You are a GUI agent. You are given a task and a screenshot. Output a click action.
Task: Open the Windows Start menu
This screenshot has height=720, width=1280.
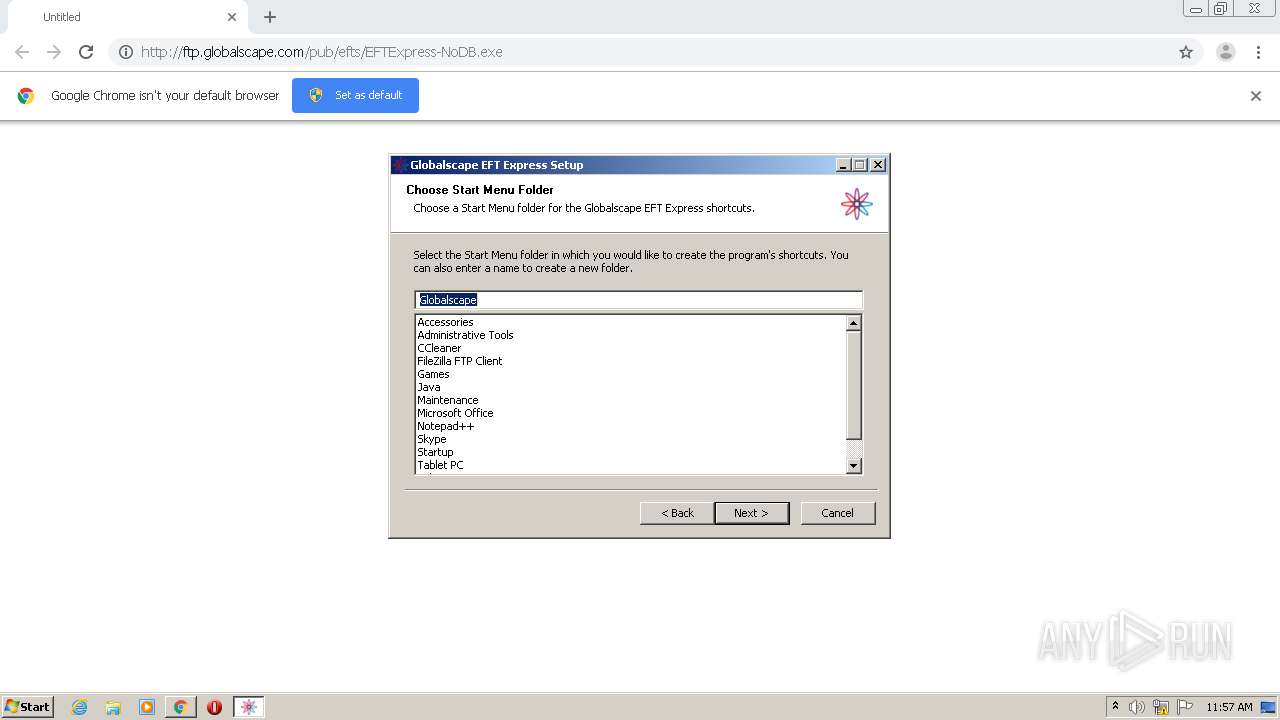[27, 707]
